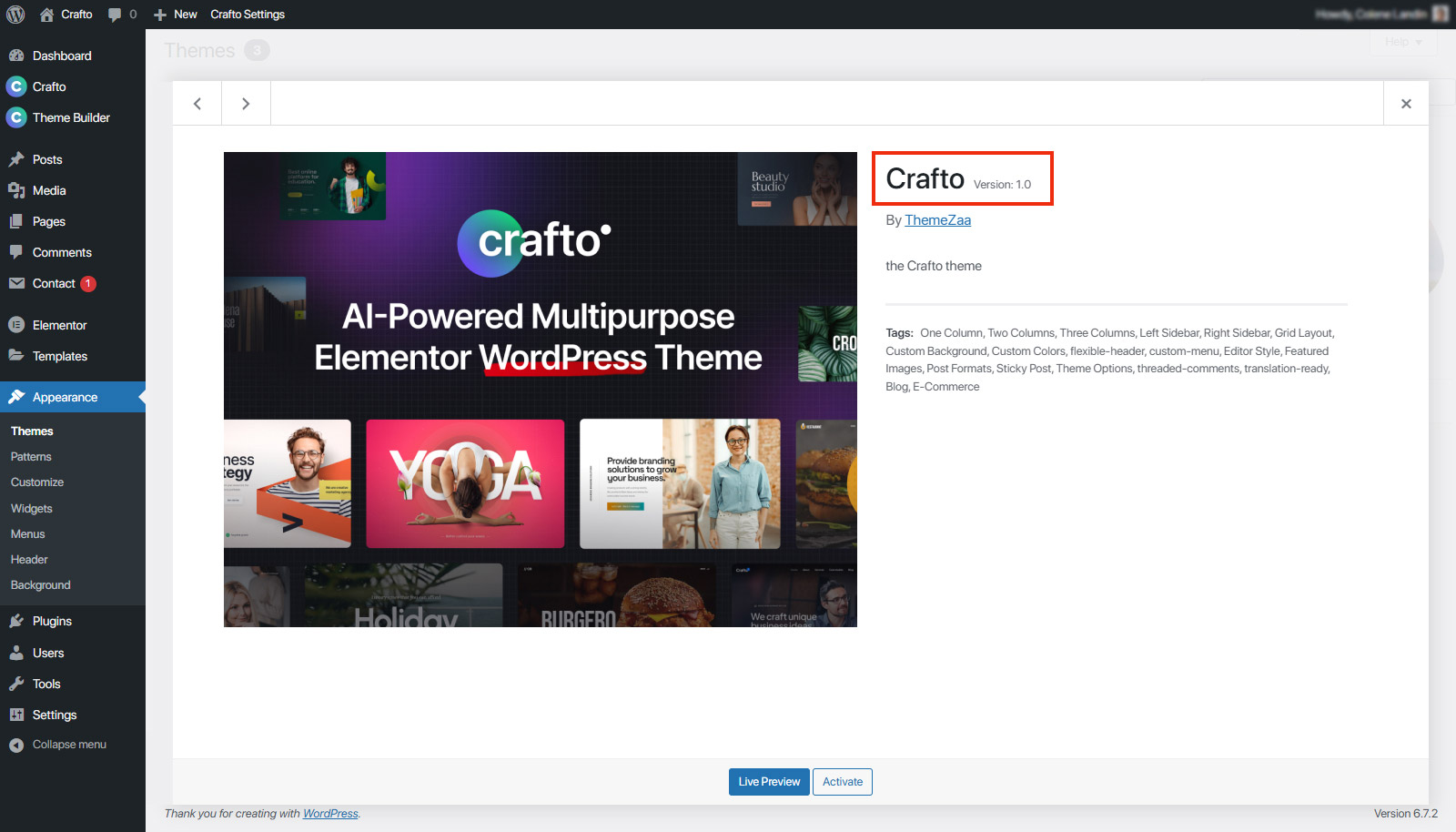This screenshot has height=832, width=1456.
Task: Click the Crafto theme screenshot preview
Action: coord(540,389)
